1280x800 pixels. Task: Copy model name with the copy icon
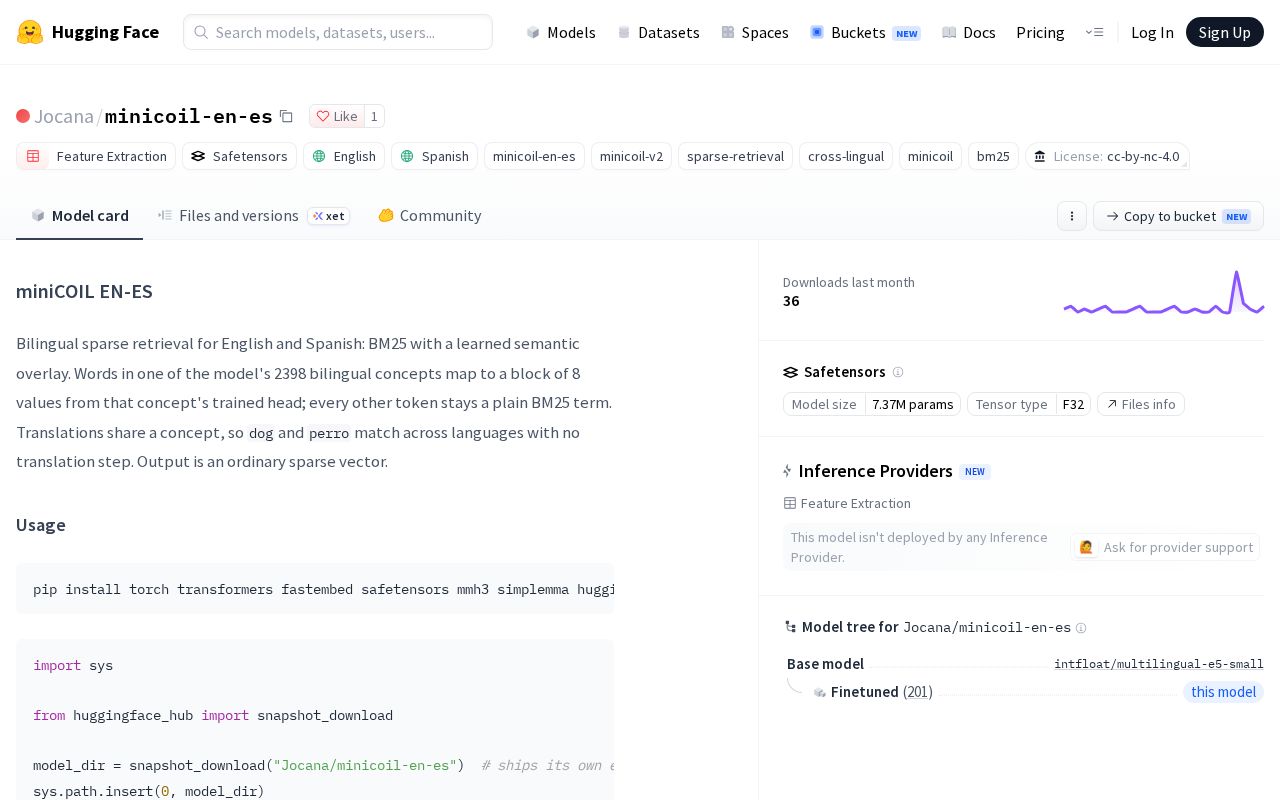click(286, 116)
